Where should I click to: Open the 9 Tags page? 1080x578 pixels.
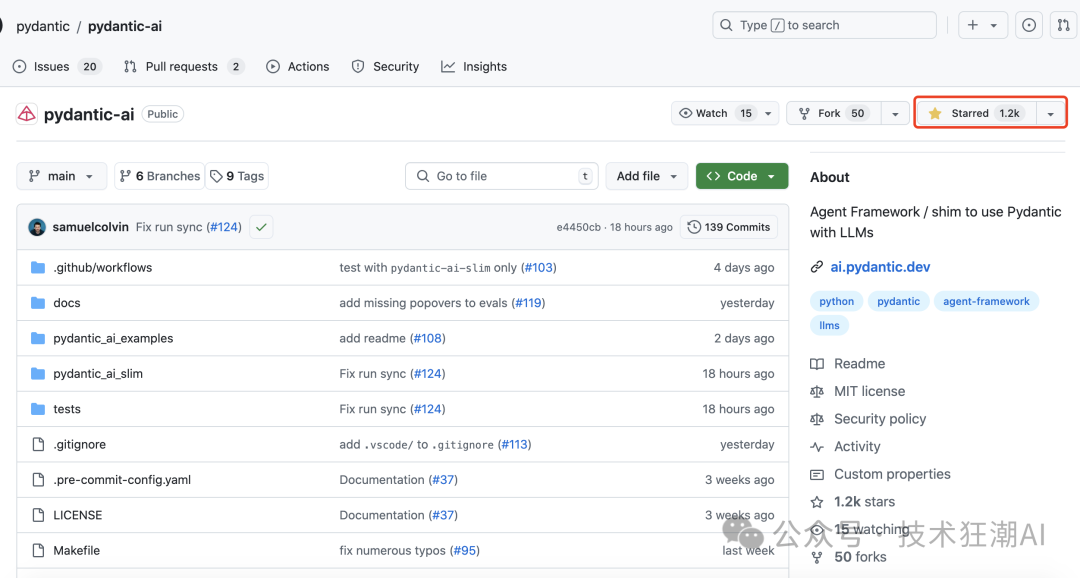coord(238,176)
